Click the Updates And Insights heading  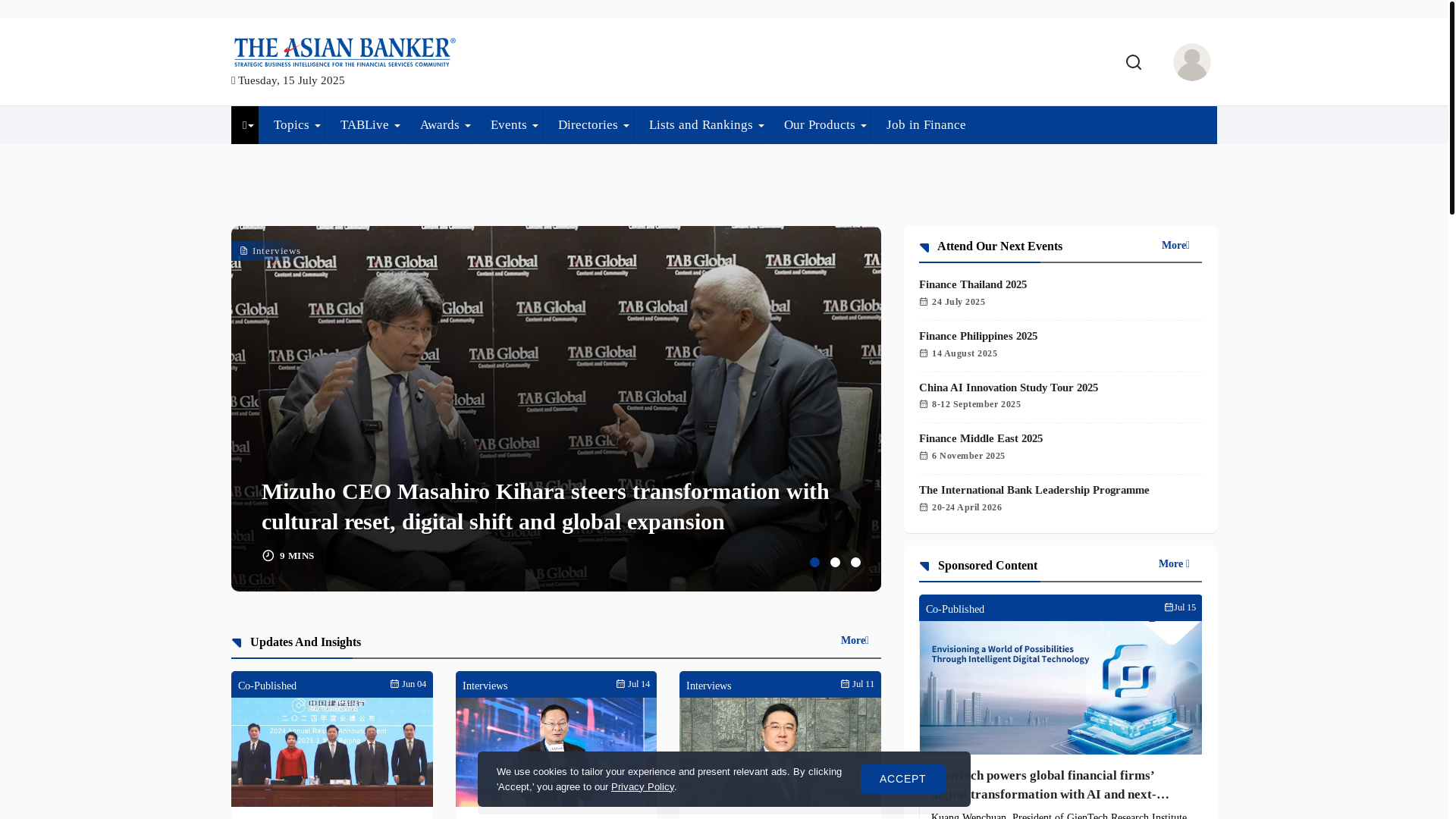(x=305, y=642)
